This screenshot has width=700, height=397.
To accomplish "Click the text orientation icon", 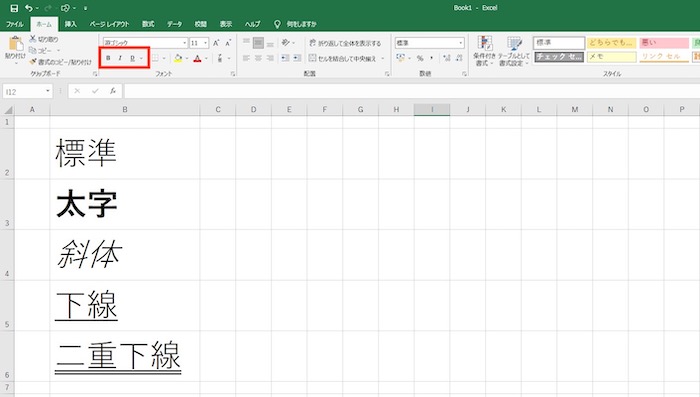I will pyautogui.click(x=286, y=43).
